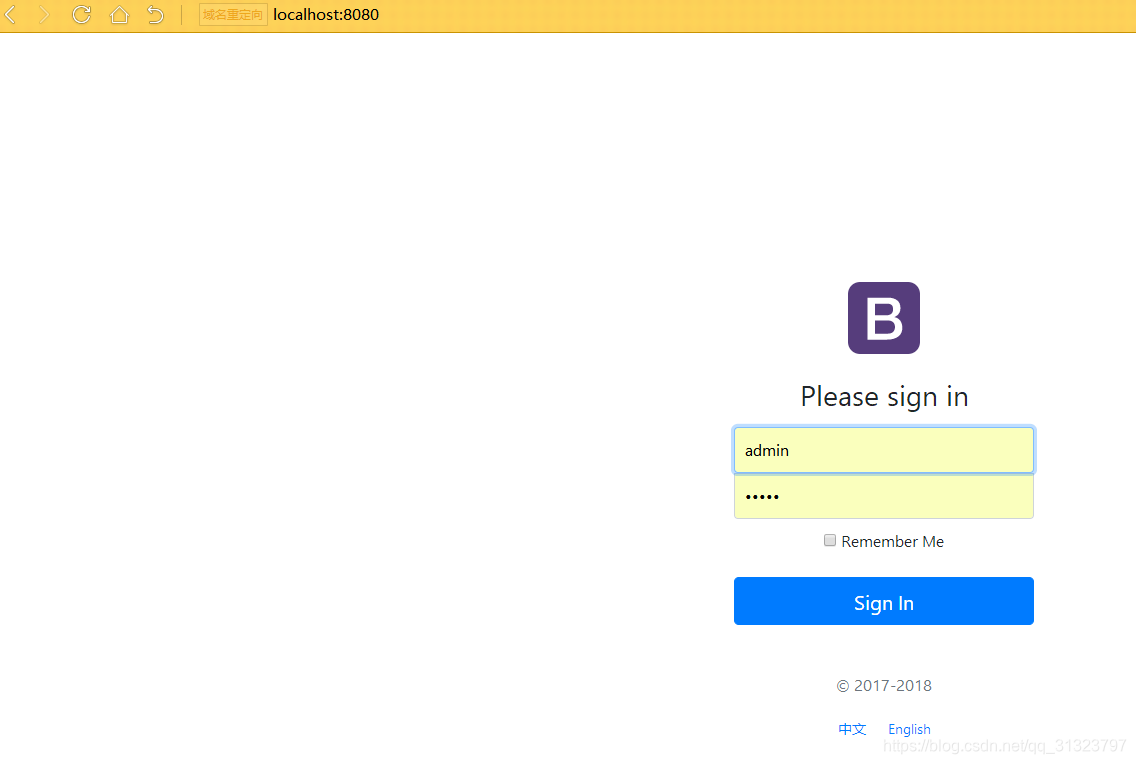
Task: Focus the username field containing admin
Action: point(884,450)
